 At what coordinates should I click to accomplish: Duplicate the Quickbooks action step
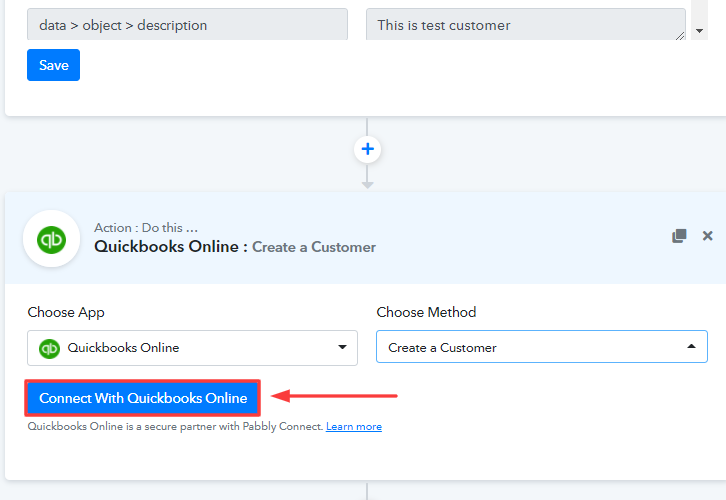click(x=679, y=236)
